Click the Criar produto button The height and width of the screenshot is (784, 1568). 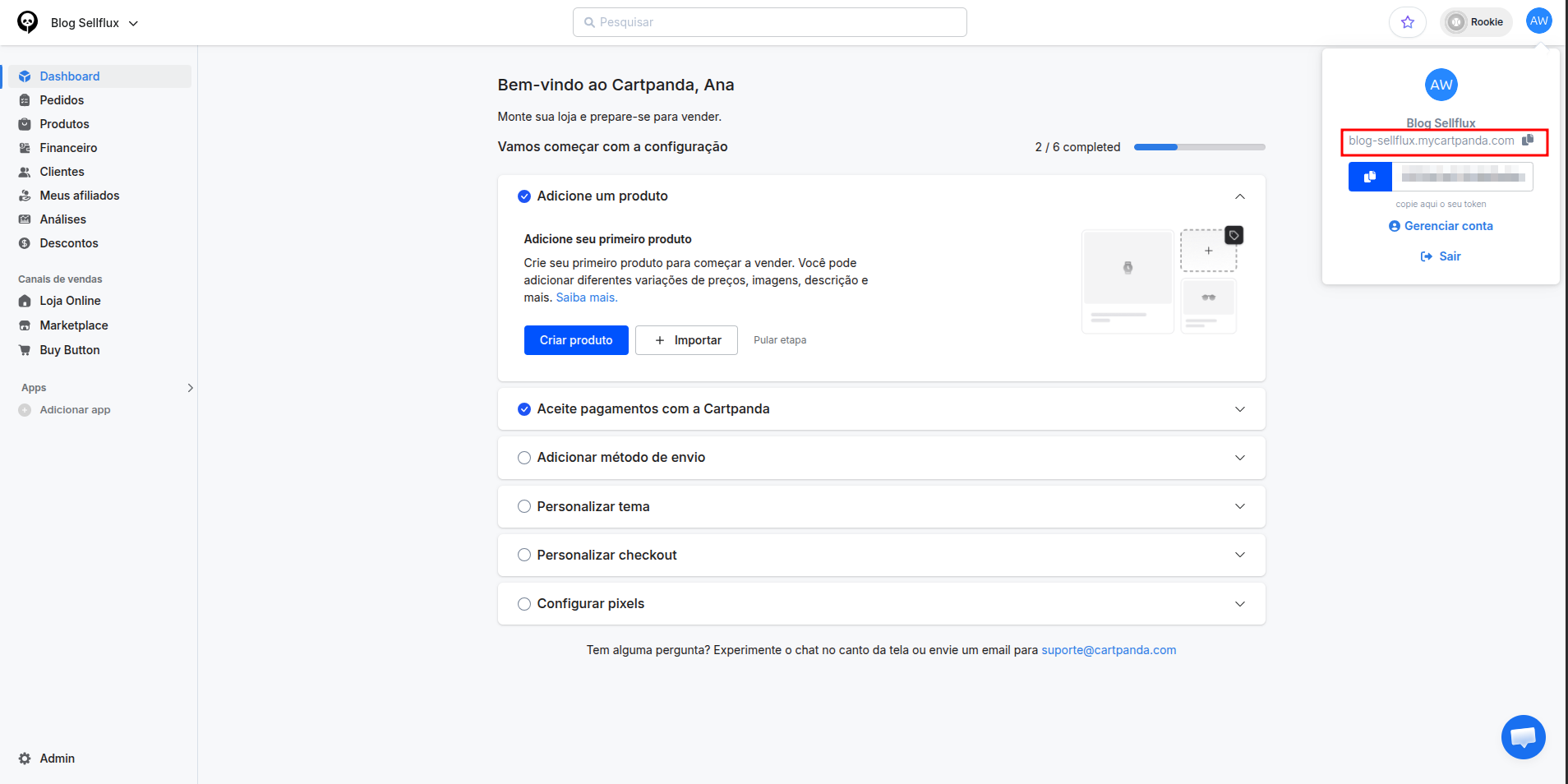point(576,340)
